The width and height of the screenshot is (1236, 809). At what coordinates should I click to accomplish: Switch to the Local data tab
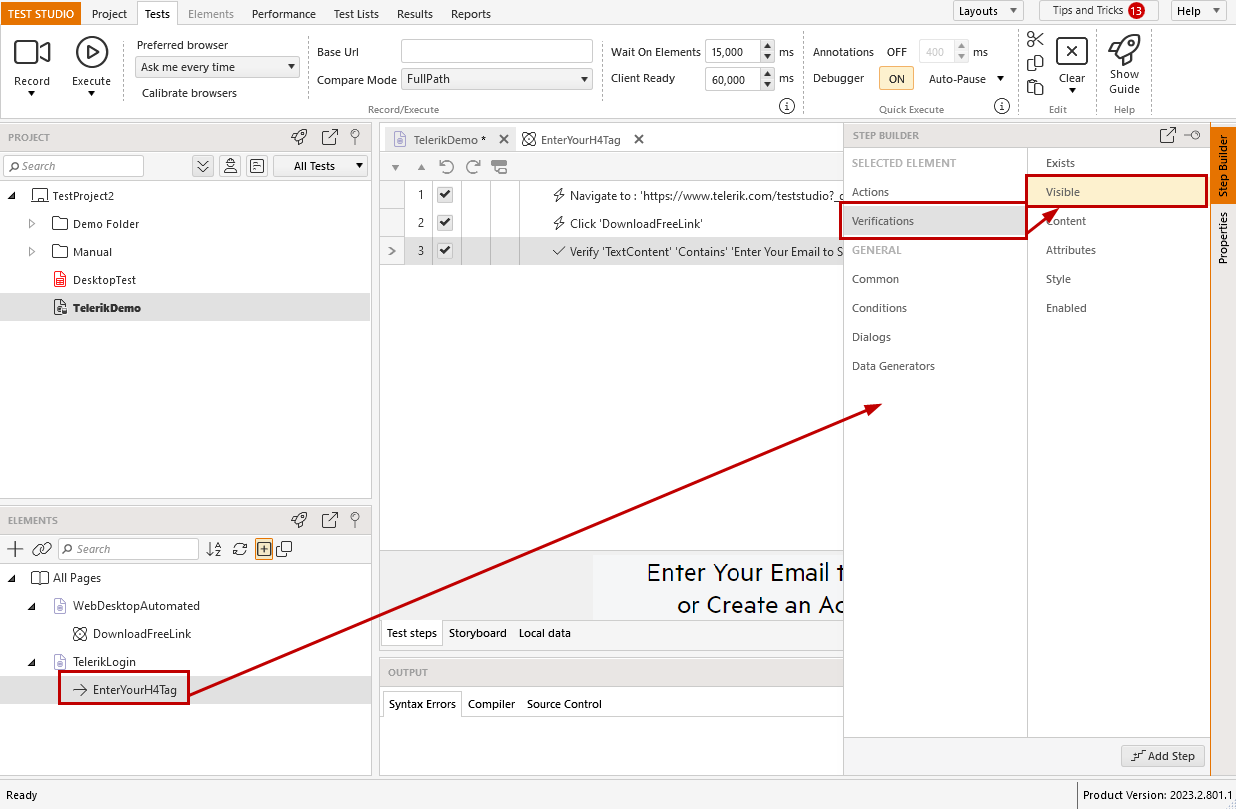(544, 633)
